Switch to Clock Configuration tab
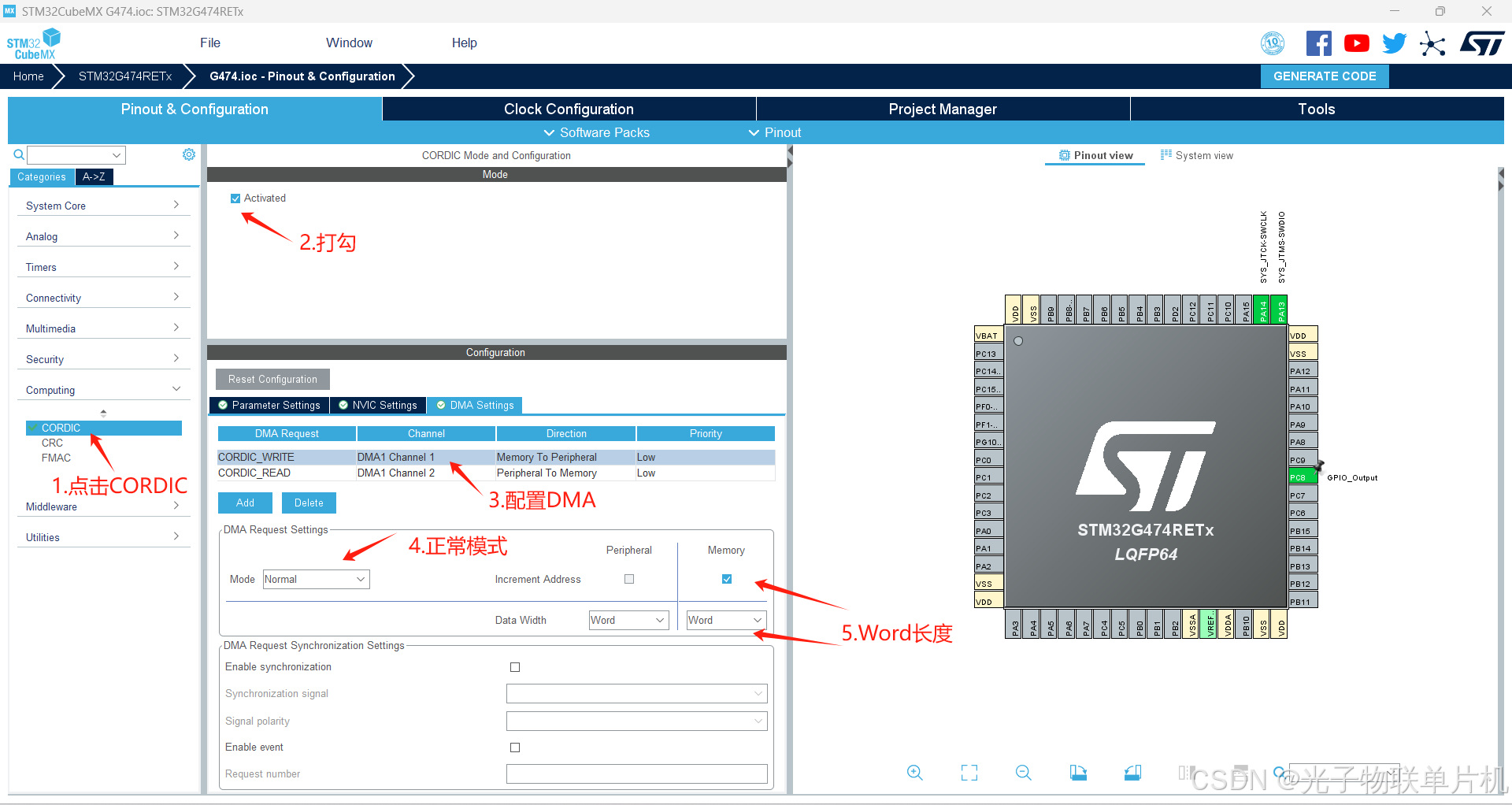This screenshot has width=1512, height=805. 569,109
